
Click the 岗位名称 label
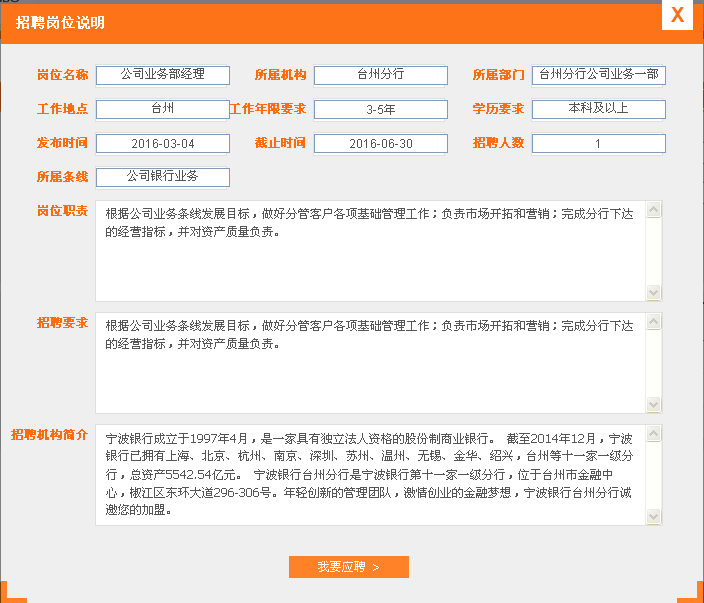pyautogui.click(x=62, y=75)
